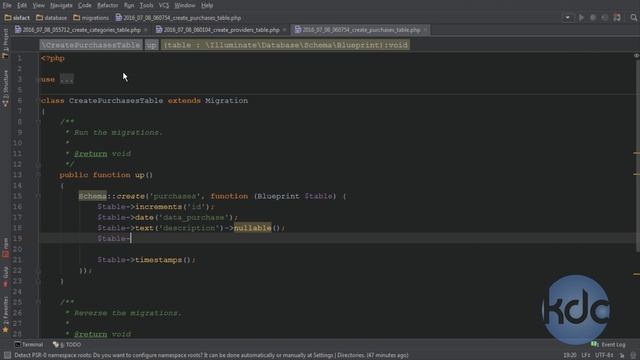Screen dimensions: 640x360
Task: Click tool window quick-access icon in status bar
Action: point(7,356)
